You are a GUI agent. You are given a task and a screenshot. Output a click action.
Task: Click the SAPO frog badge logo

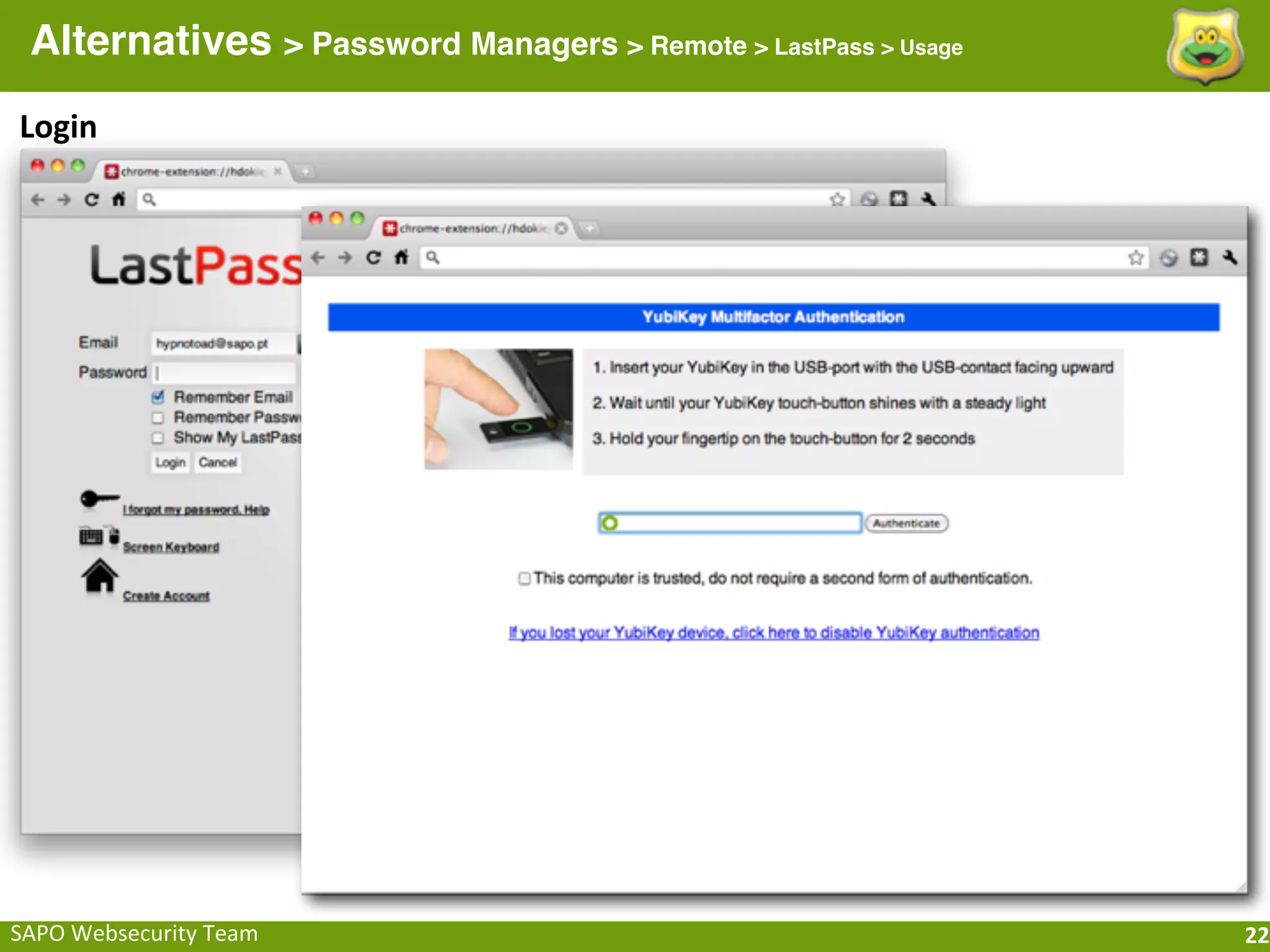click(1205, 46)
